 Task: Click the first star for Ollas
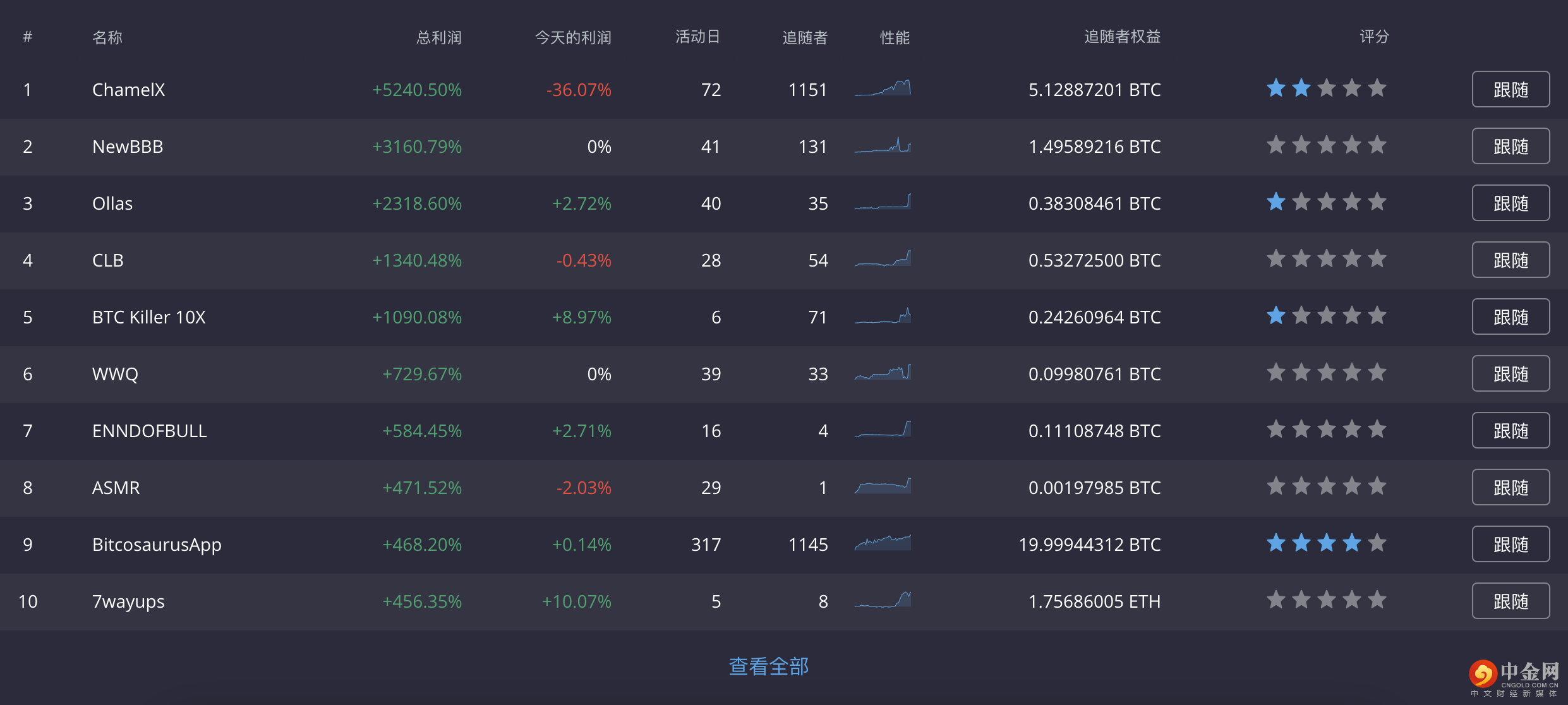tap(1276, 202)
